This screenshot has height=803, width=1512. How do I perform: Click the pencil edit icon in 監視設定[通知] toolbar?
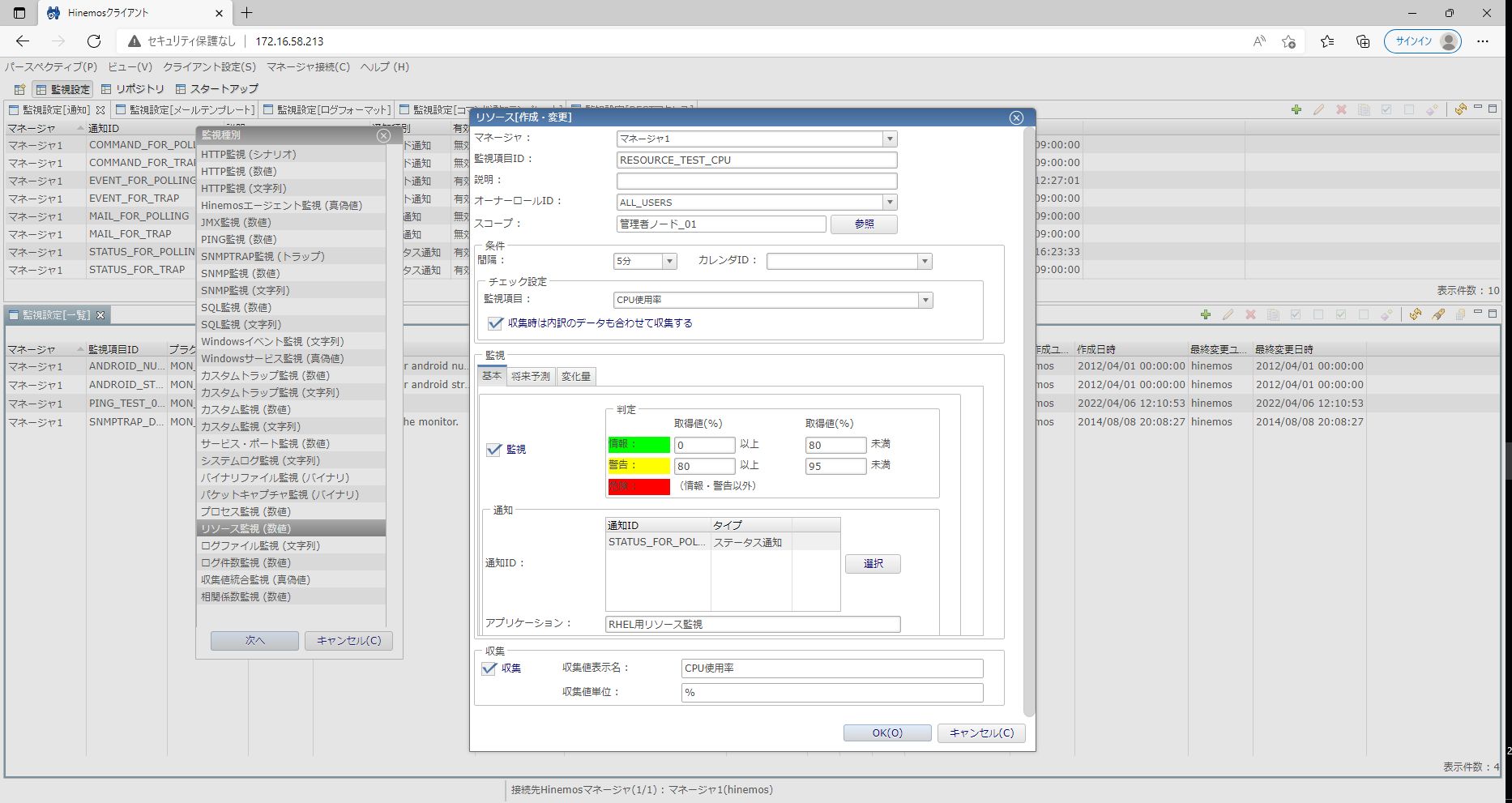1319,109
